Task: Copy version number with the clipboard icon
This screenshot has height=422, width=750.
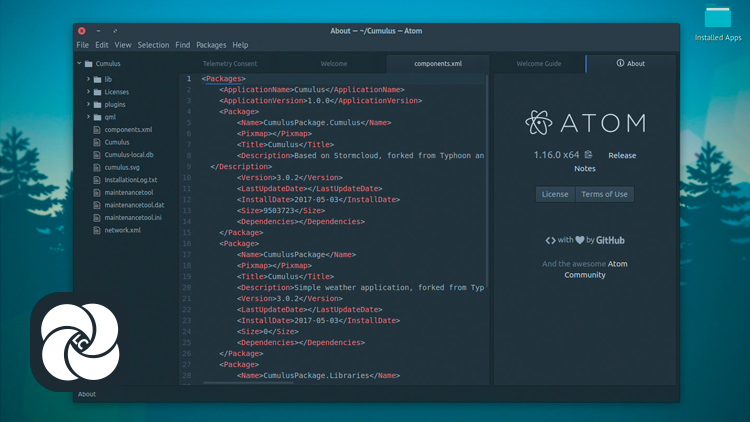Action: coord(589,155)
